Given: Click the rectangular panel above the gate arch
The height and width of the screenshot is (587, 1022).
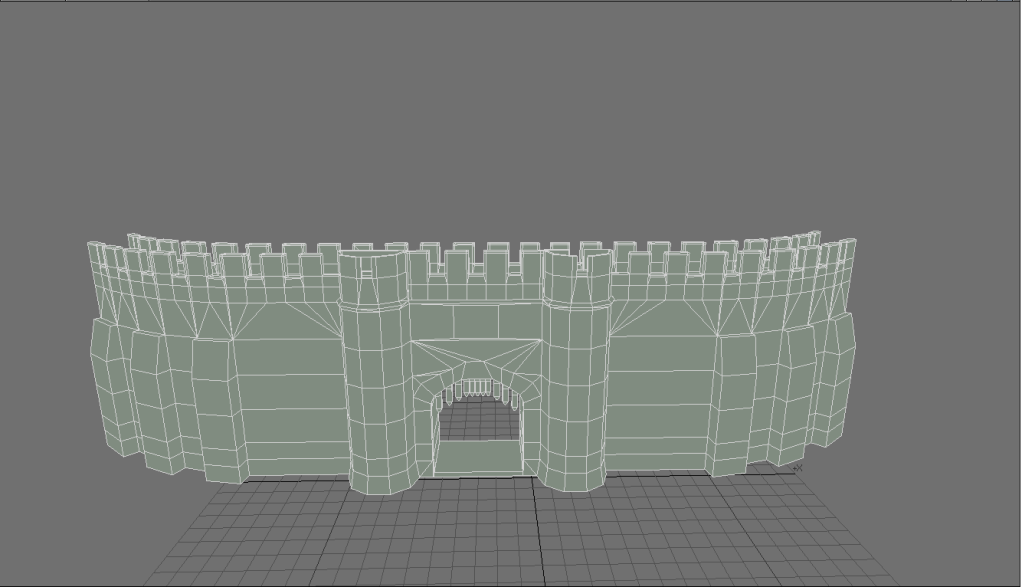Looking at the screenshot, I should coord(476,321).
